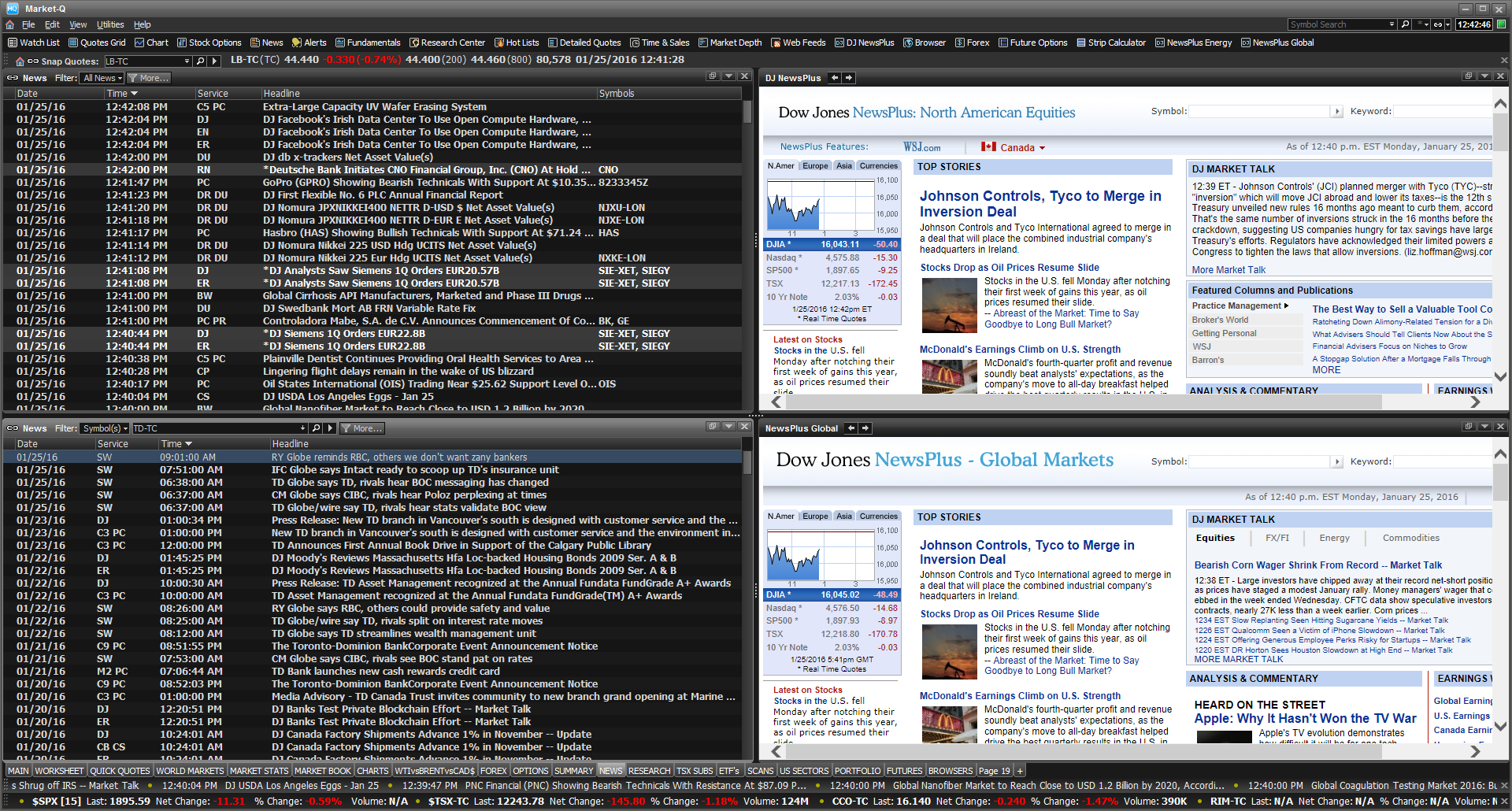Open the Canada region dropdown
This screenshot has width=1512, height=811.
point(1013,147)
